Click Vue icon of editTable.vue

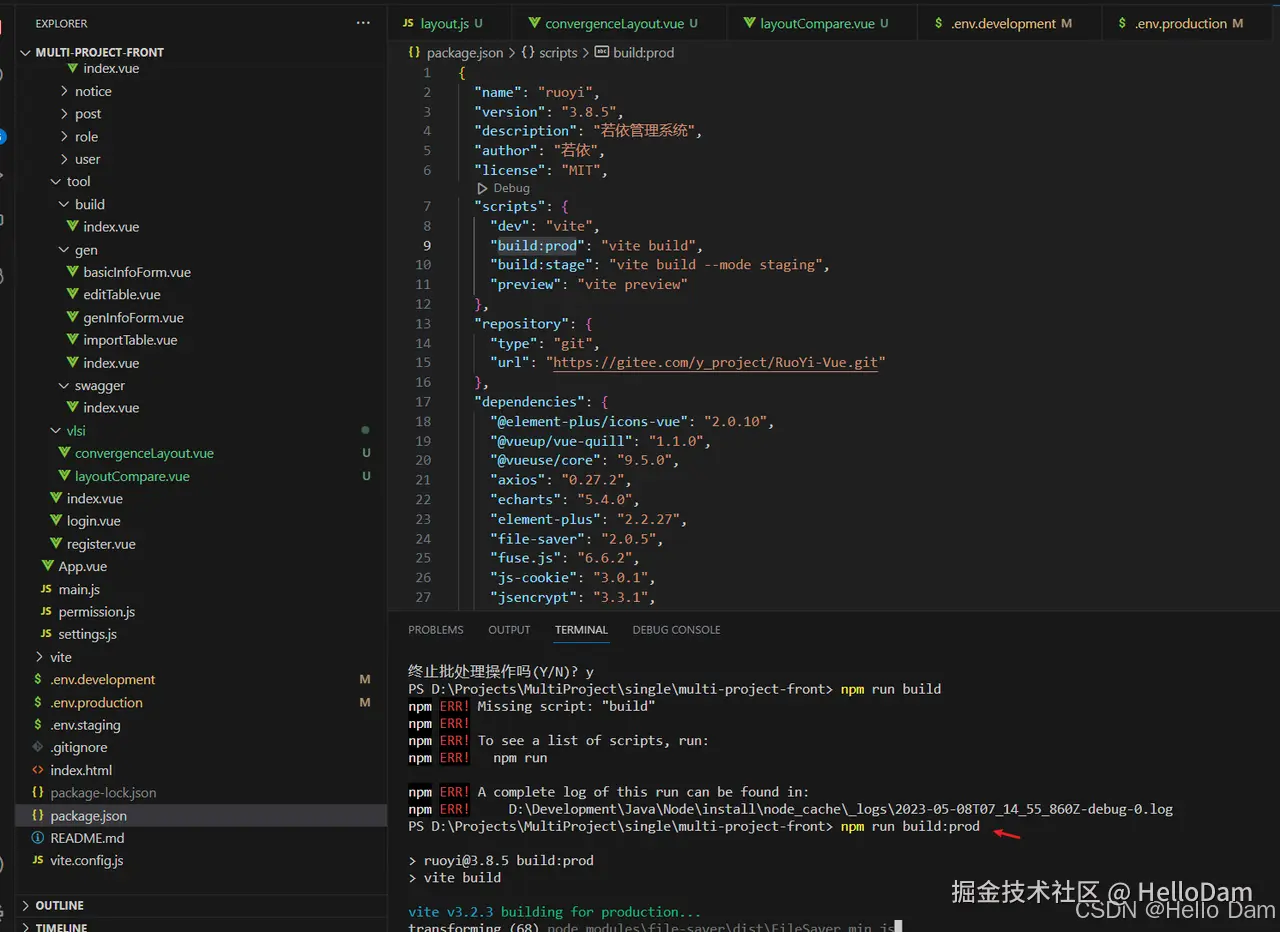[72, 294]
